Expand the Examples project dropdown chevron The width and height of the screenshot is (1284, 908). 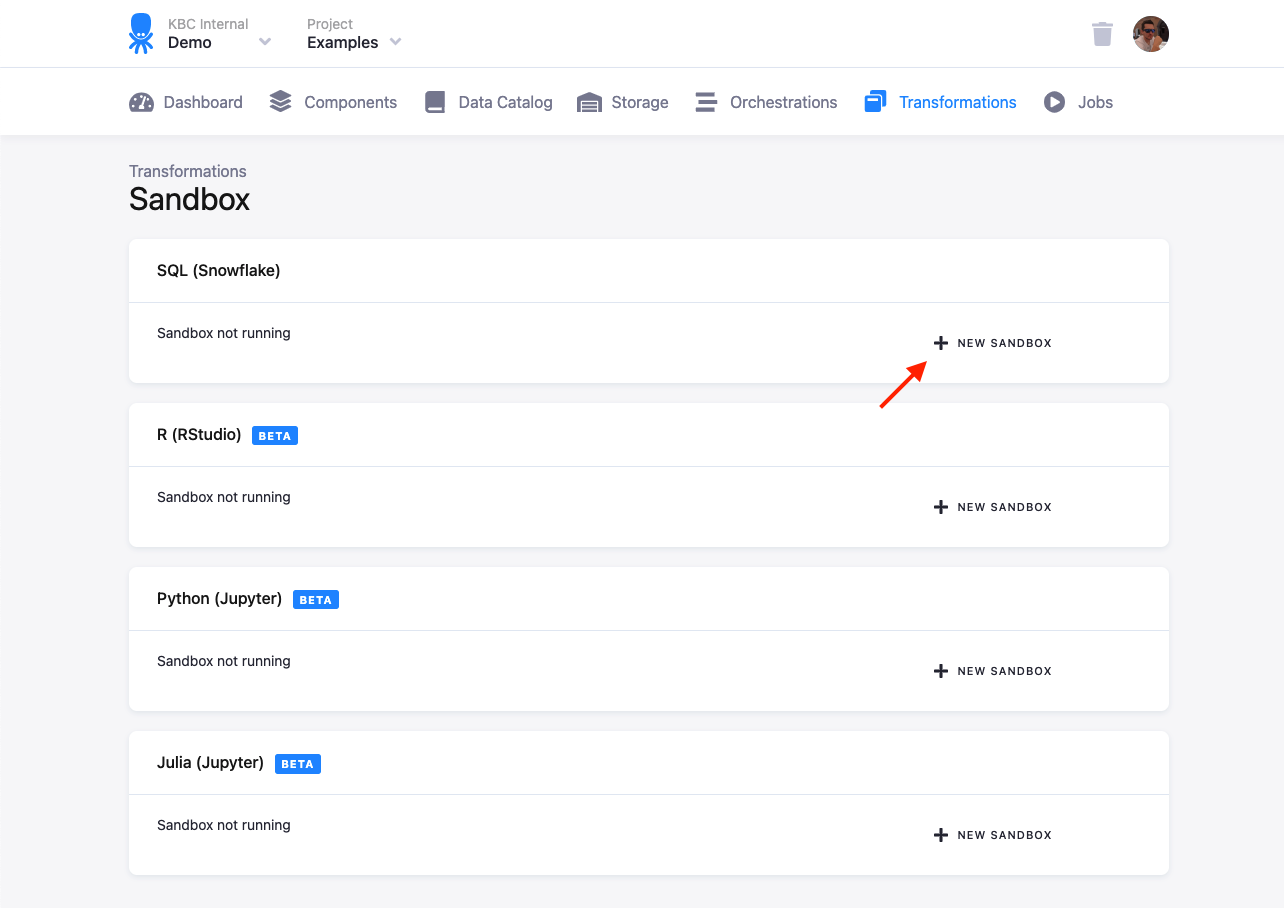(395, 42)
